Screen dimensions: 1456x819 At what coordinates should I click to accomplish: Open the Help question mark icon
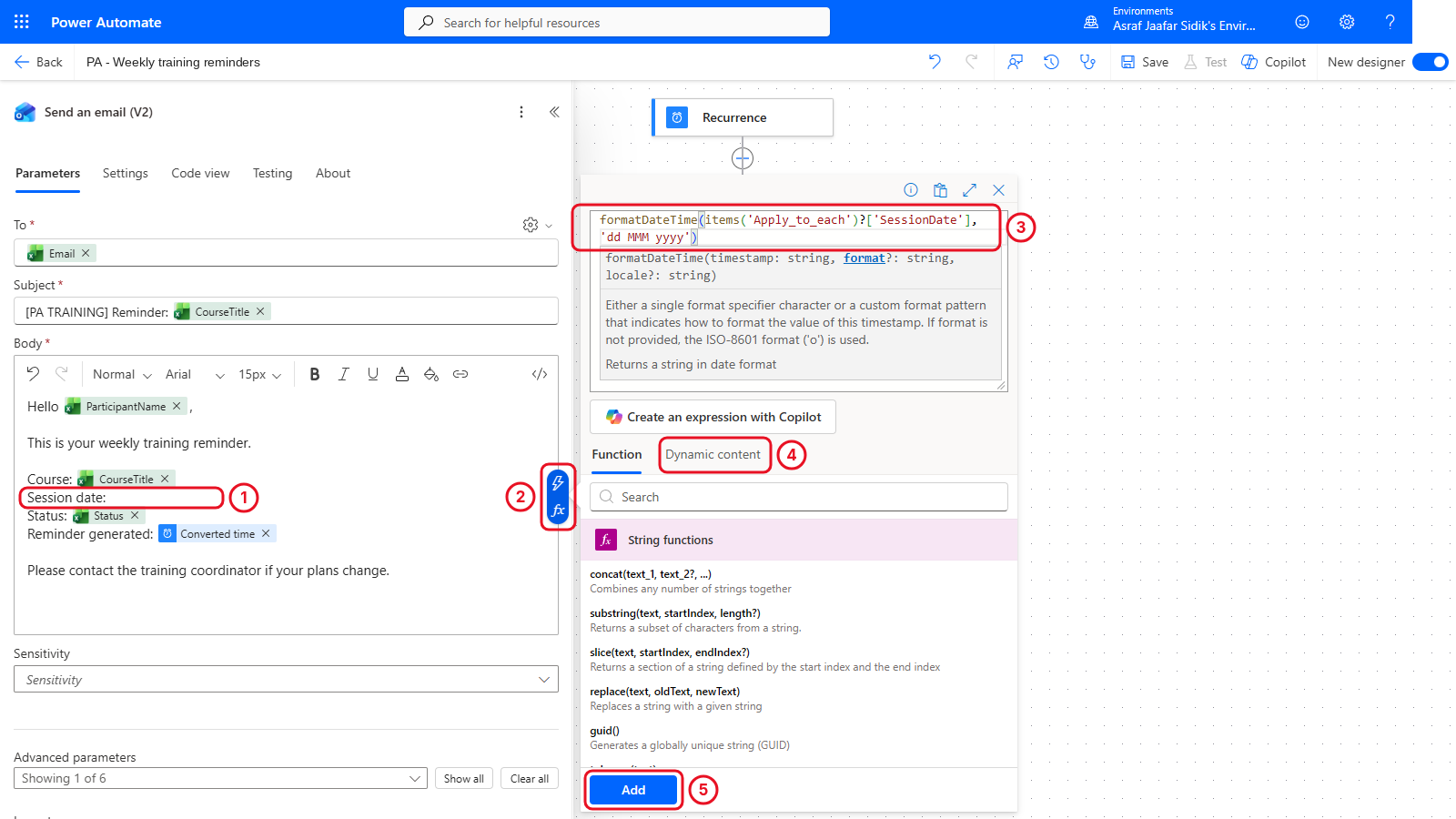pyautogui.click(x=1390, y=22)
